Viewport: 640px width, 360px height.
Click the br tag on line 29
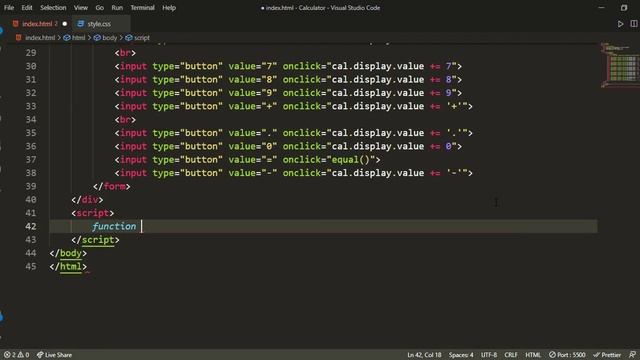click(x=125, y=53)
